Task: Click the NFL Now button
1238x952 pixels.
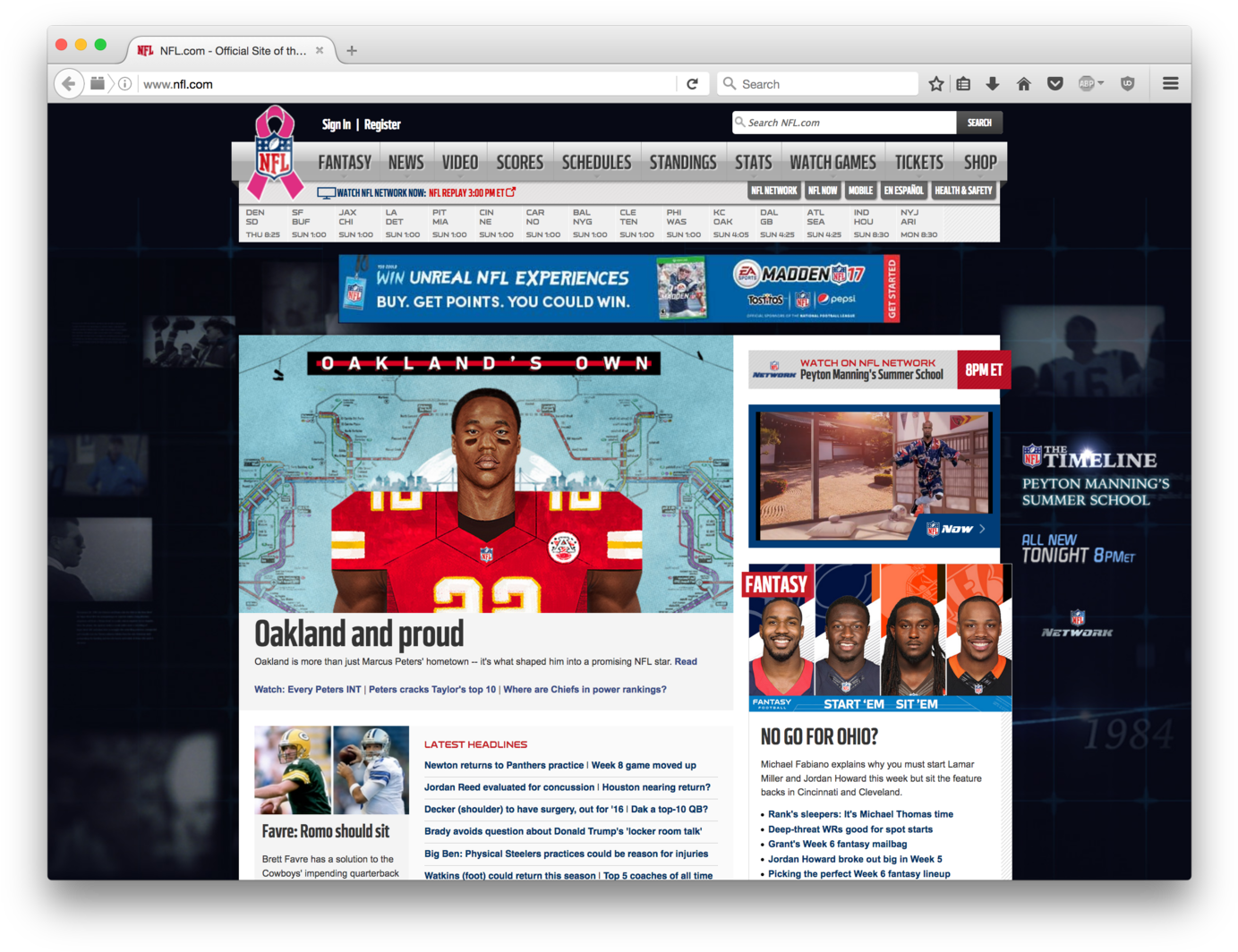Action: coord(823,191)
